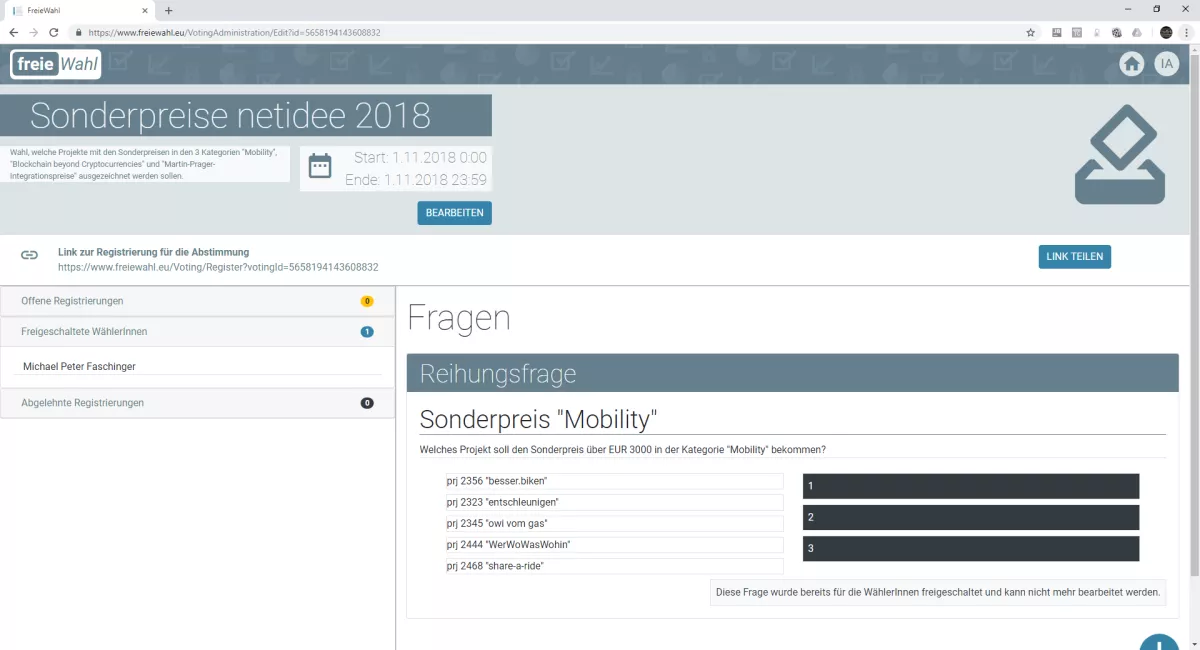This screenshot has height=650, width=1200.
Task: Open the Home icon in the top banner
Action: click(x=1131, y=63)
